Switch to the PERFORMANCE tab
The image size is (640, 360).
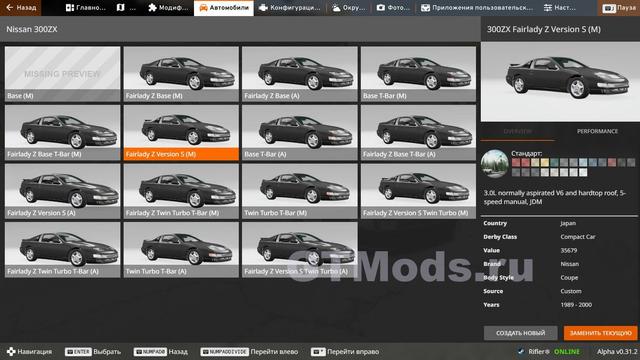point(597,131)
